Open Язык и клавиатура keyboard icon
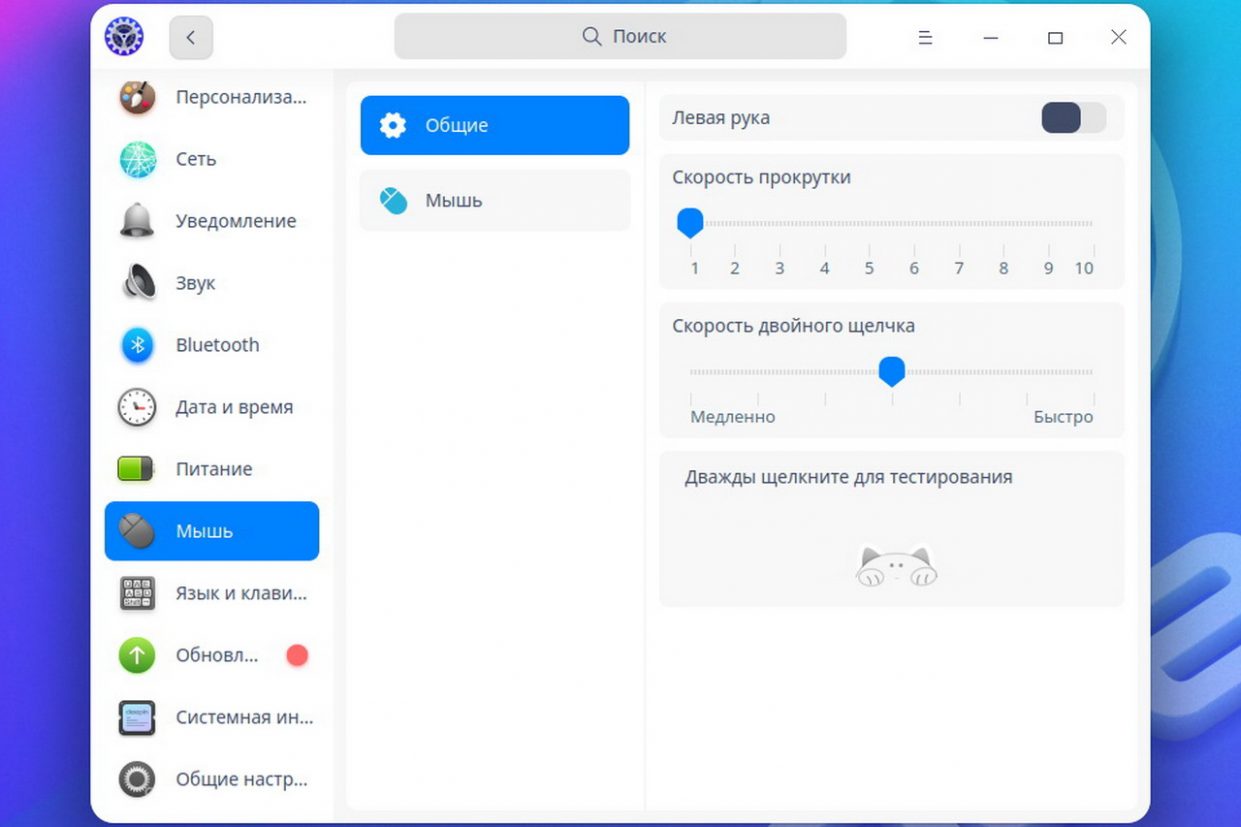1241x827 pixels. pos(137,593)
